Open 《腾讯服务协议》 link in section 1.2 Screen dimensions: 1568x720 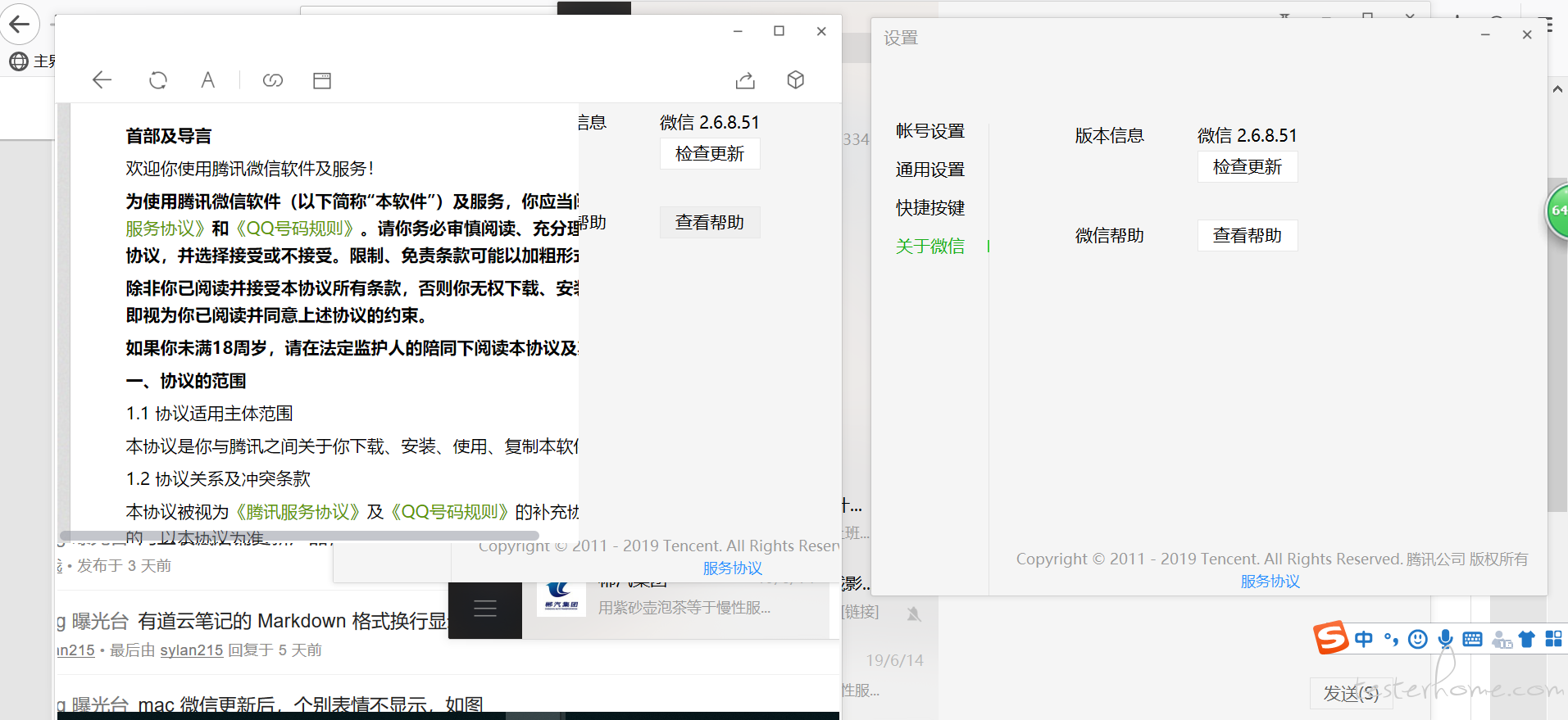tap(298, 512)
